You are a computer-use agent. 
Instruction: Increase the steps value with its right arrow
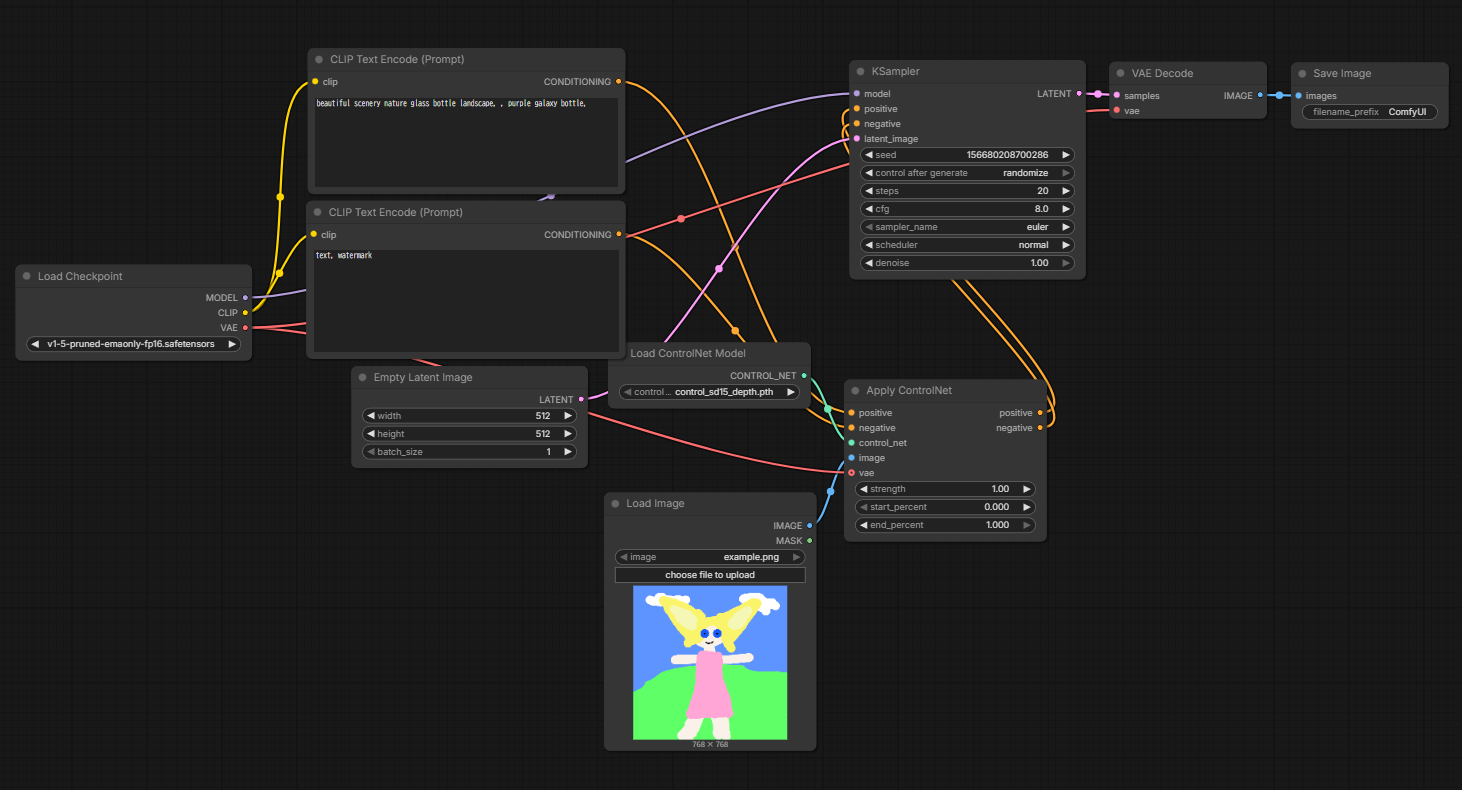tap(1066, 191)
